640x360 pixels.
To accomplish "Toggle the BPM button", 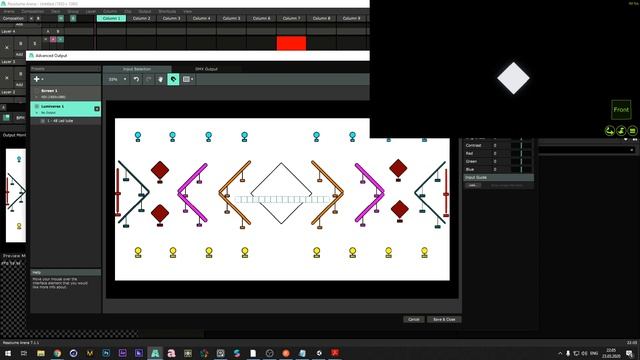I will 20,118.
